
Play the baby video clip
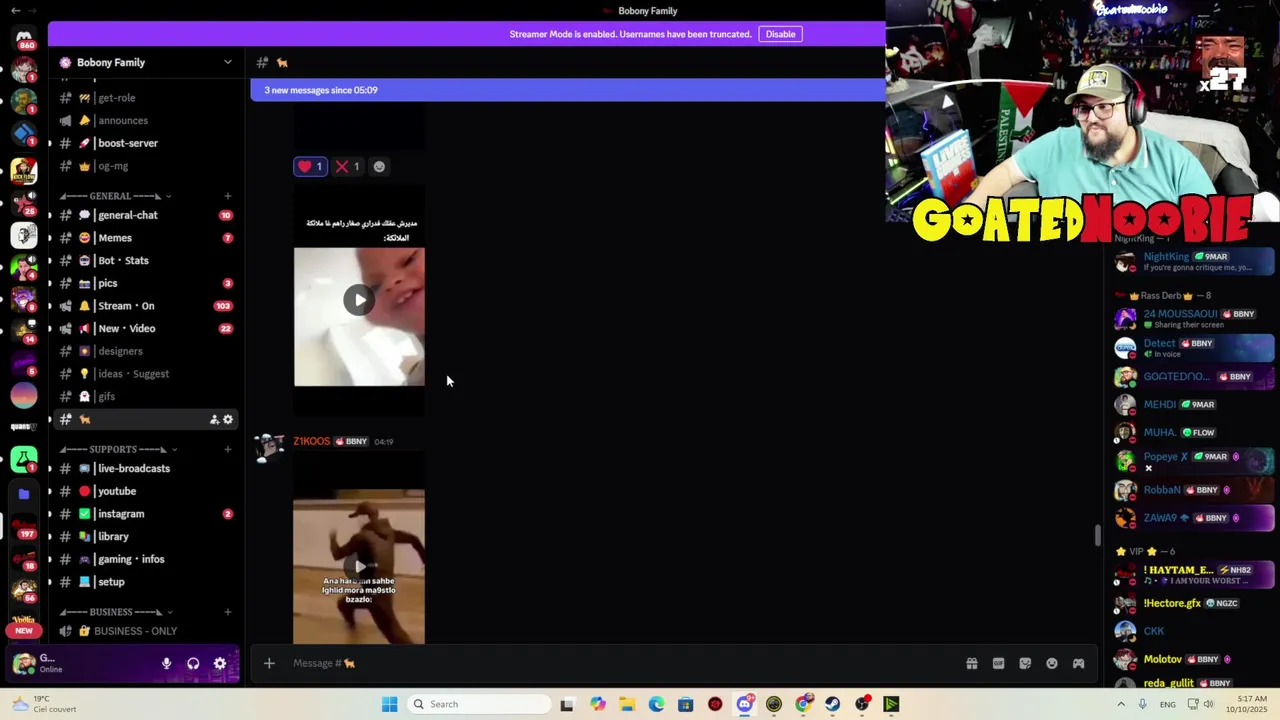(x=359, y=300)
